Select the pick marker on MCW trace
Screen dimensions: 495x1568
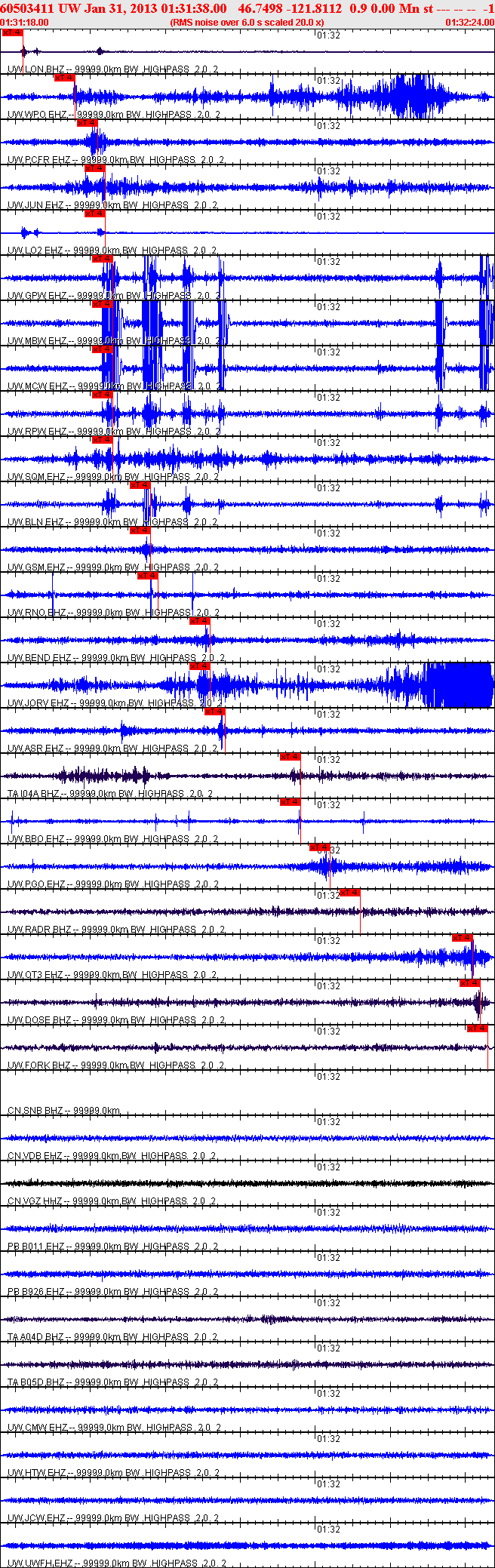[103, 349]
